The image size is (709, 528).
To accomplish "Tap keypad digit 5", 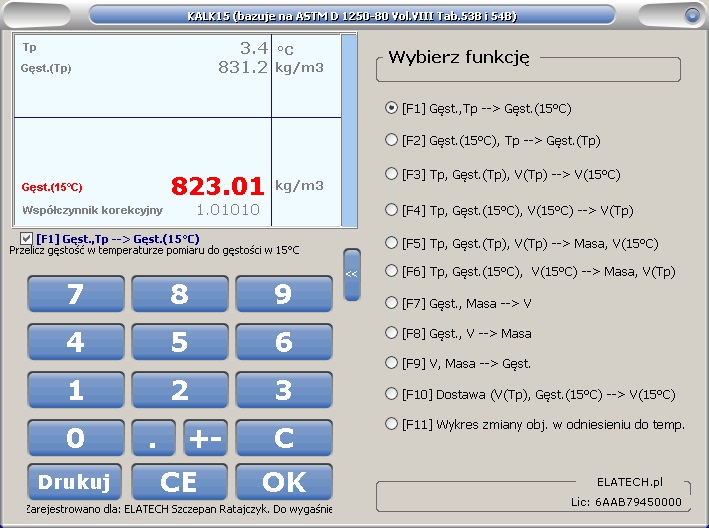I will coord(180,342).
